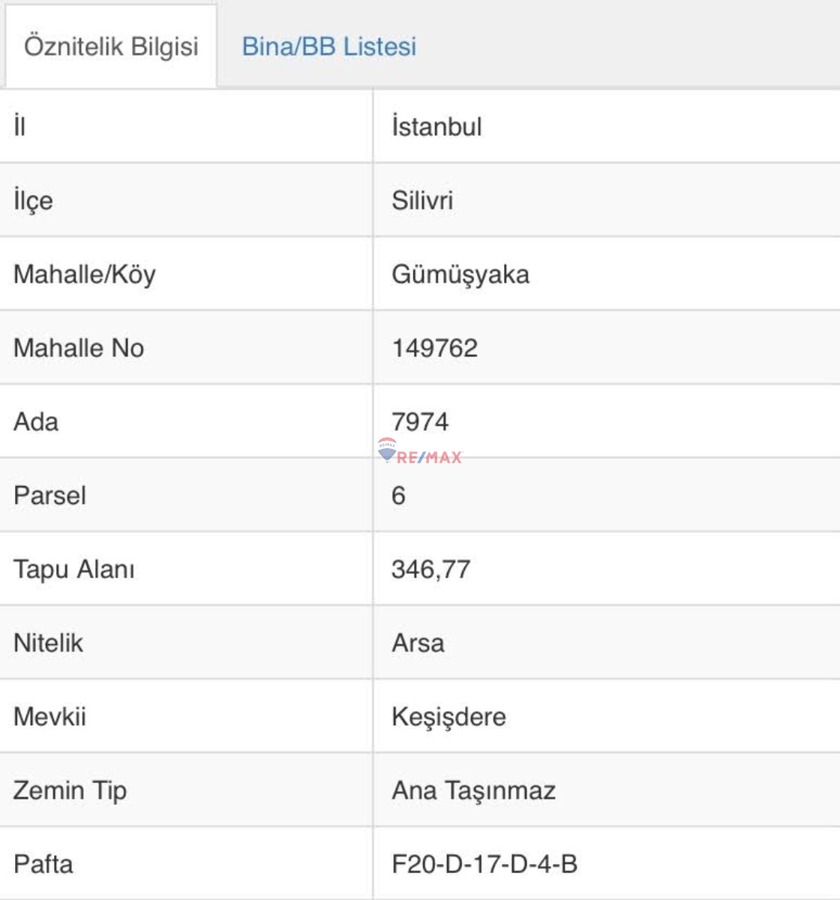Image resolution: width=840 pixels, height=900 pixels.
Task: Click the Ada value 7974
Action: click(x=420, y=422)
